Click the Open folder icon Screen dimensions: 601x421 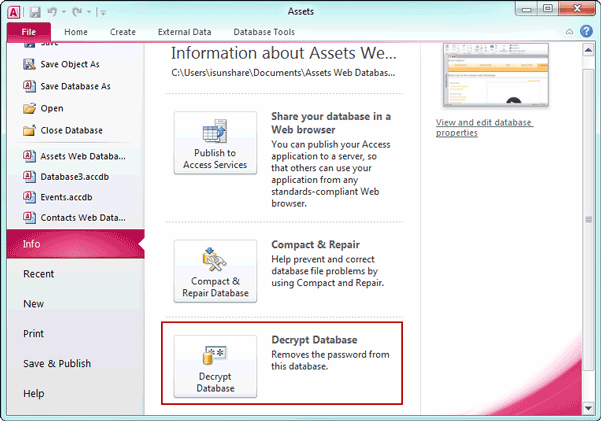click(30, 109)
